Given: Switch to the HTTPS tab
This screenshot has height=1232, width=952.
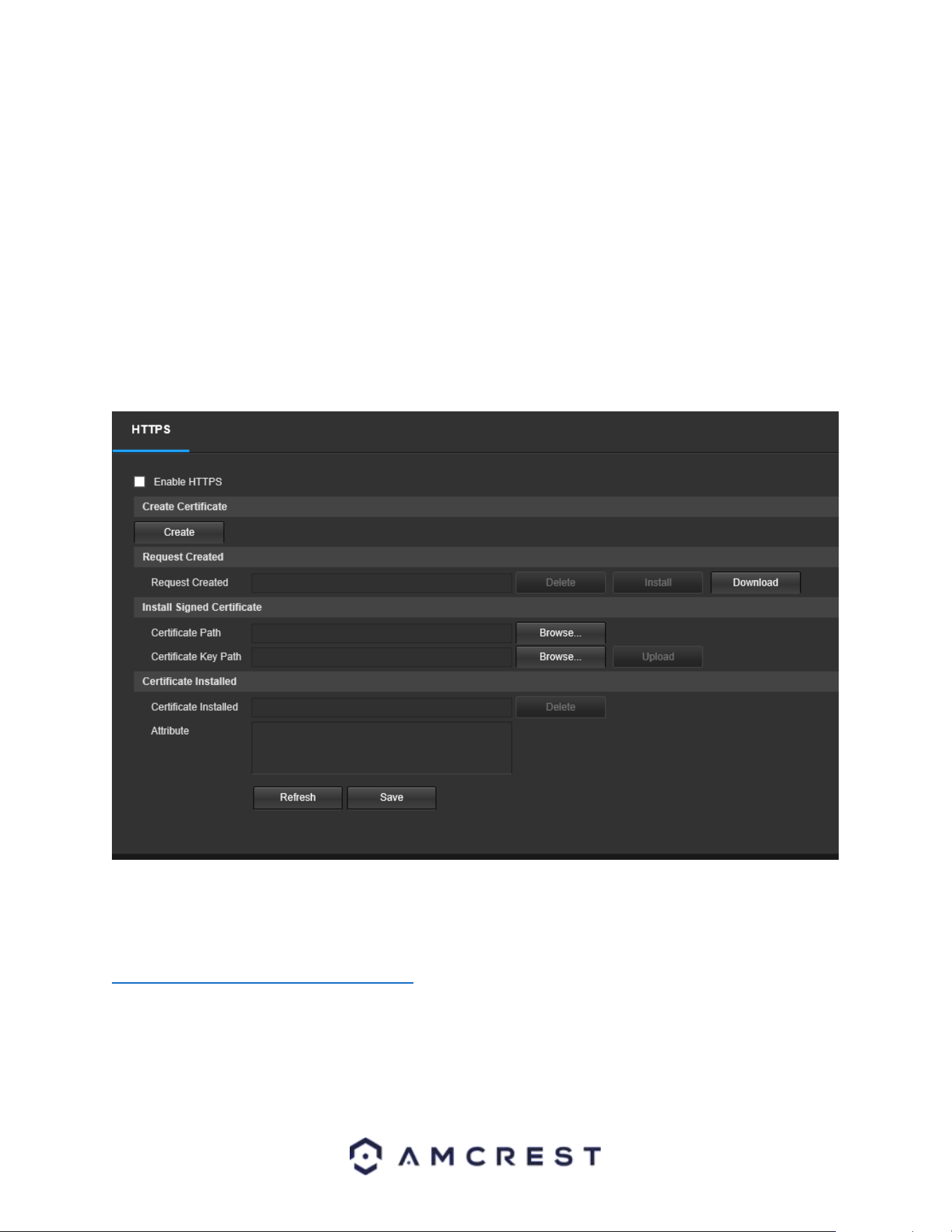Looking at the screenshot, I should tap(151, 430).
